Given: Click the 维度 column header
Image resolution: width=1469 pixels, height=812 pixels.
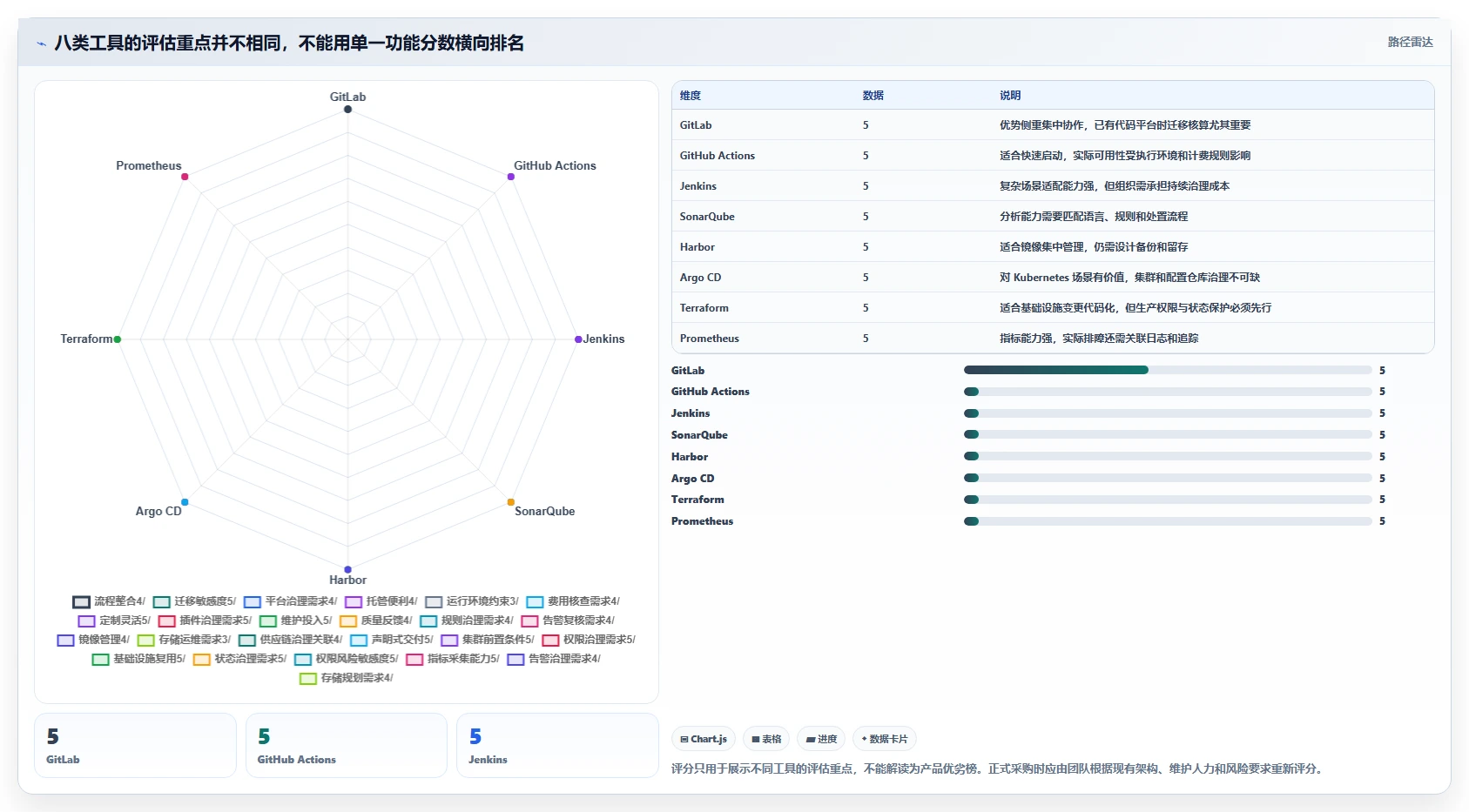Looking at the screenshot, I should click(691, 96).
